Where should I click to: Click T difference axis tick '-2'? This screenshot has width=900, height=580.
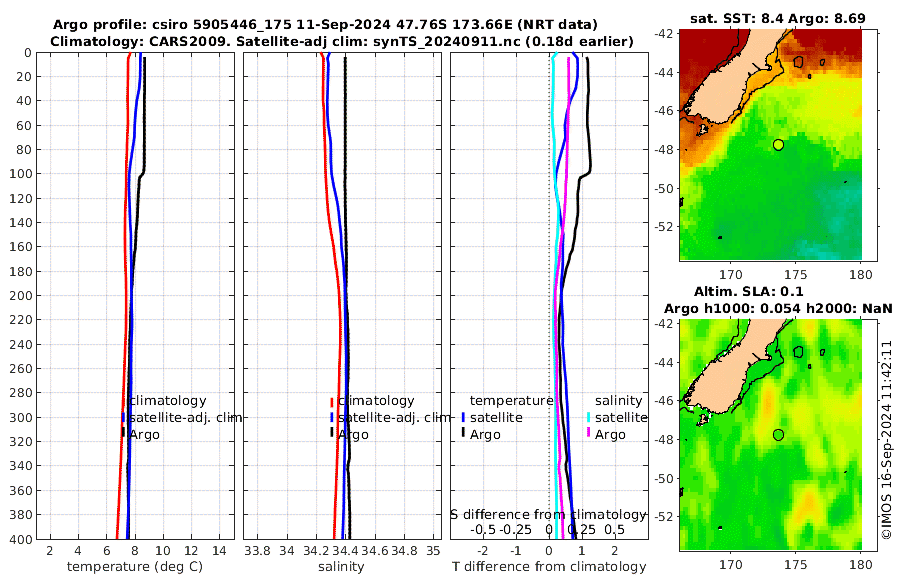pos(483,551)
